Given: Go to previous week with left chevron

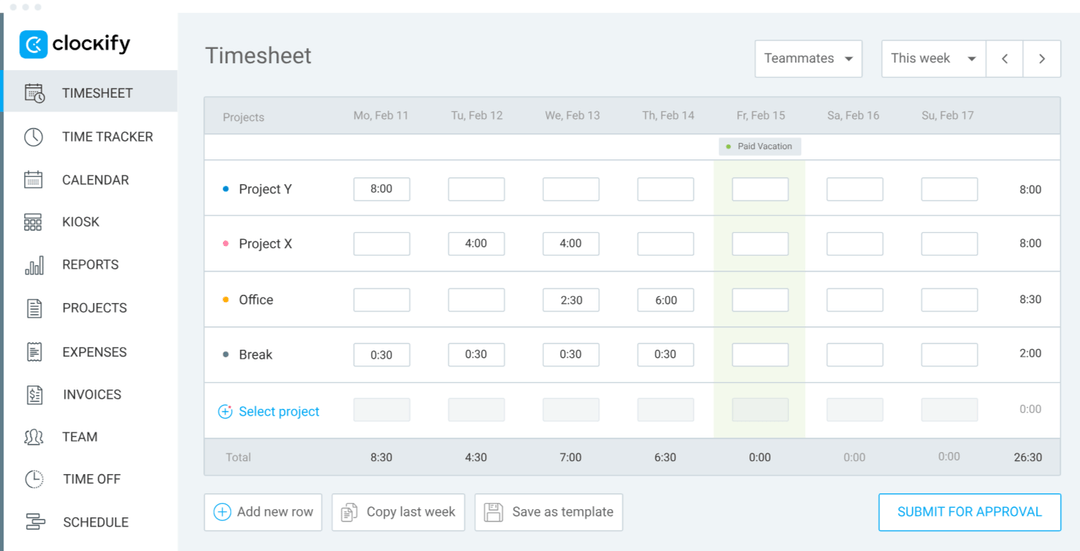Looking at the screenshot, I should (x=1005, y=59).
